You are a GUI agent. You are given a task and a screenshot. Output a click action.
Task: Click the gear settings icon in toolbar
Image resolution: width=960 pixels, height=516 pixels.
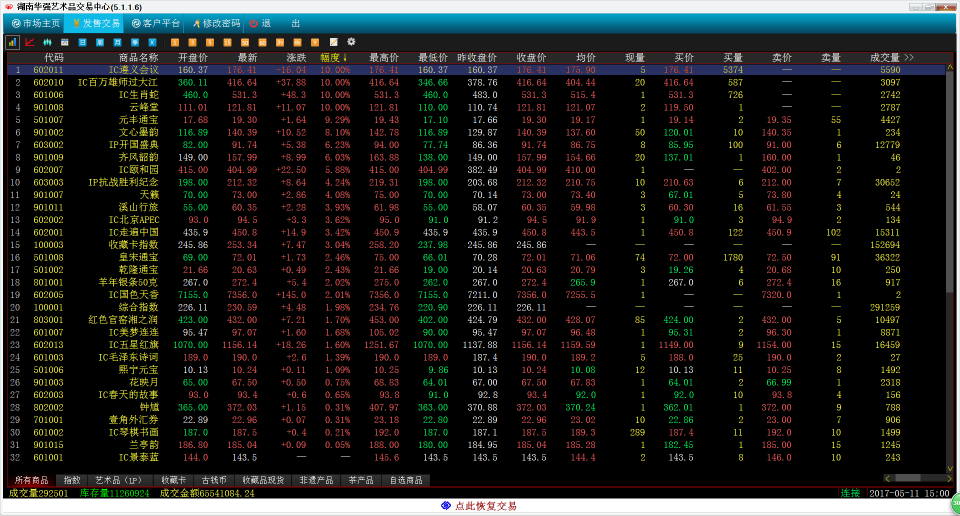pos(351,42)
